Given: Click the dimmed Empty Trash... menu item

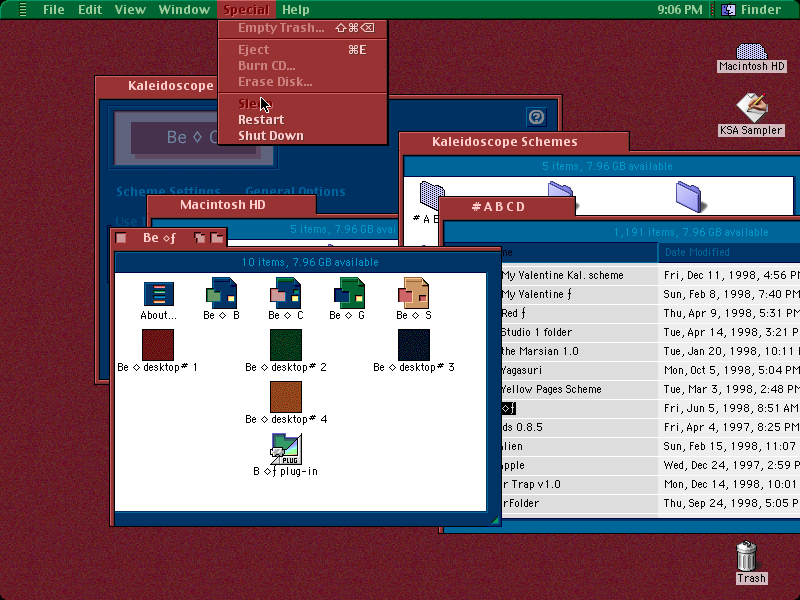Looking at the screenshot, I should [303, 28].
